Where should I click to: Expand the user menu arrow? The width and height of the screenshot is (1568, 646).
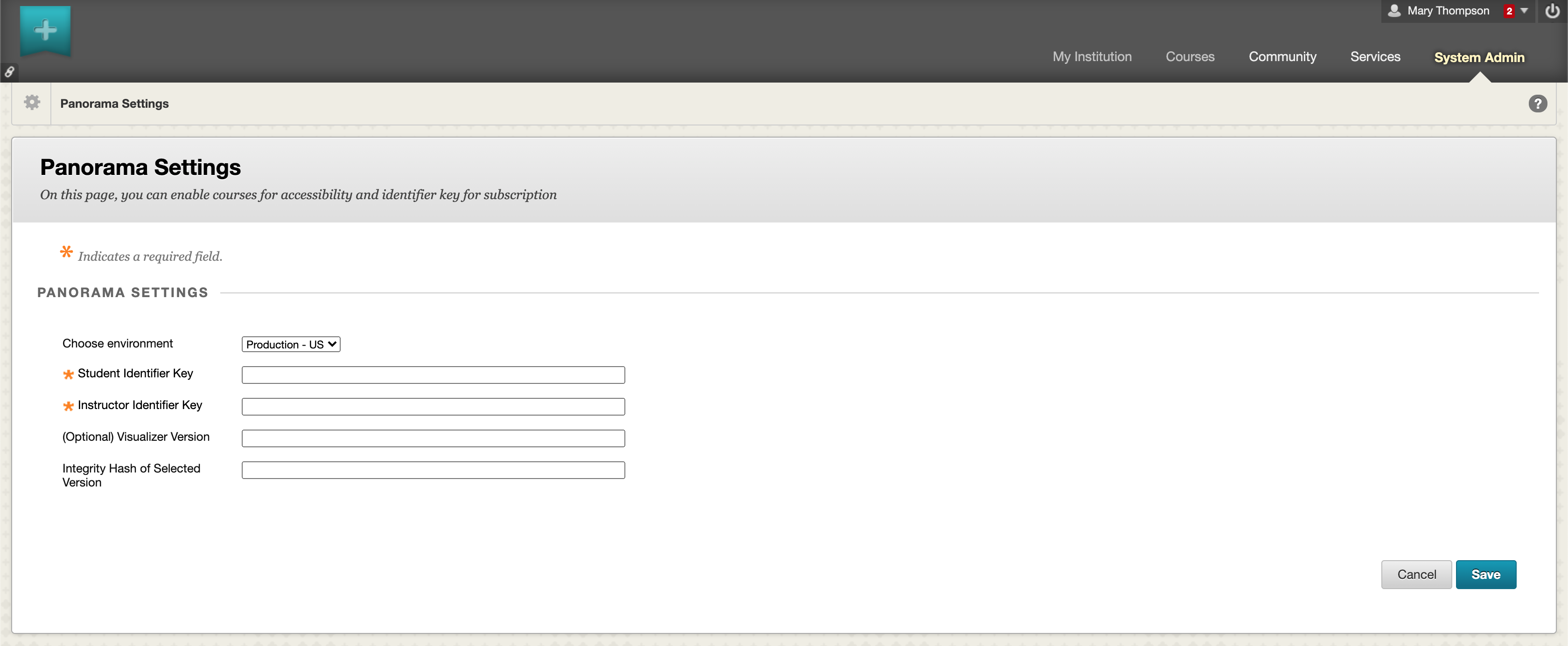pos(1524,10)
